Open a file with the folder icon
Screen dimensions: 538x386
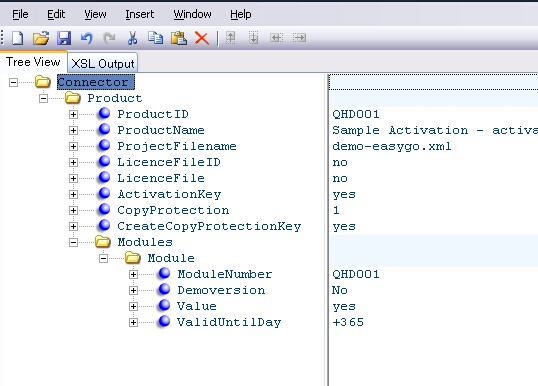coord(41,38)
